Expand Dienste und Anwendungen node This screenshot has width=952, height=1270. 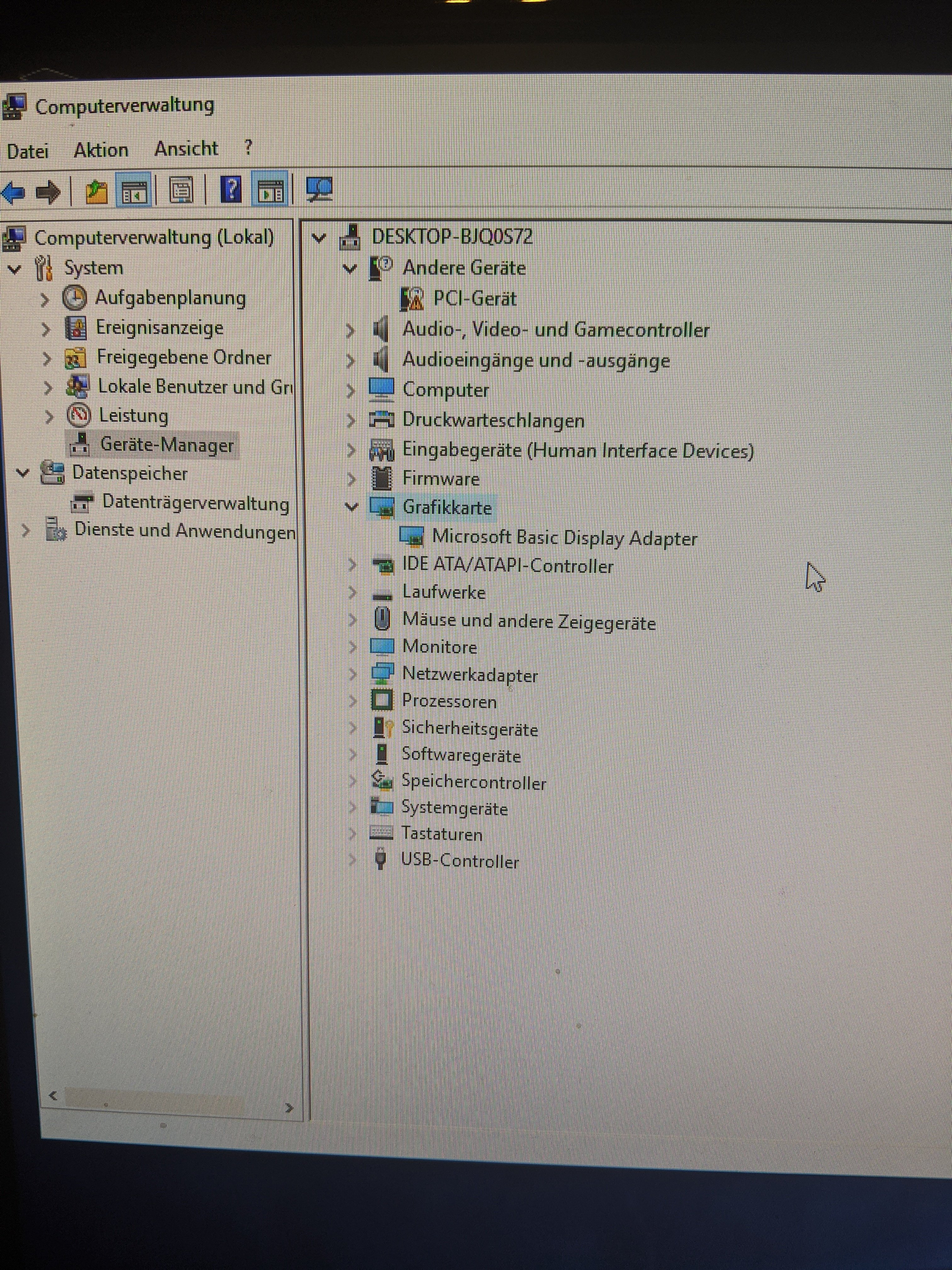pos(26,530)
